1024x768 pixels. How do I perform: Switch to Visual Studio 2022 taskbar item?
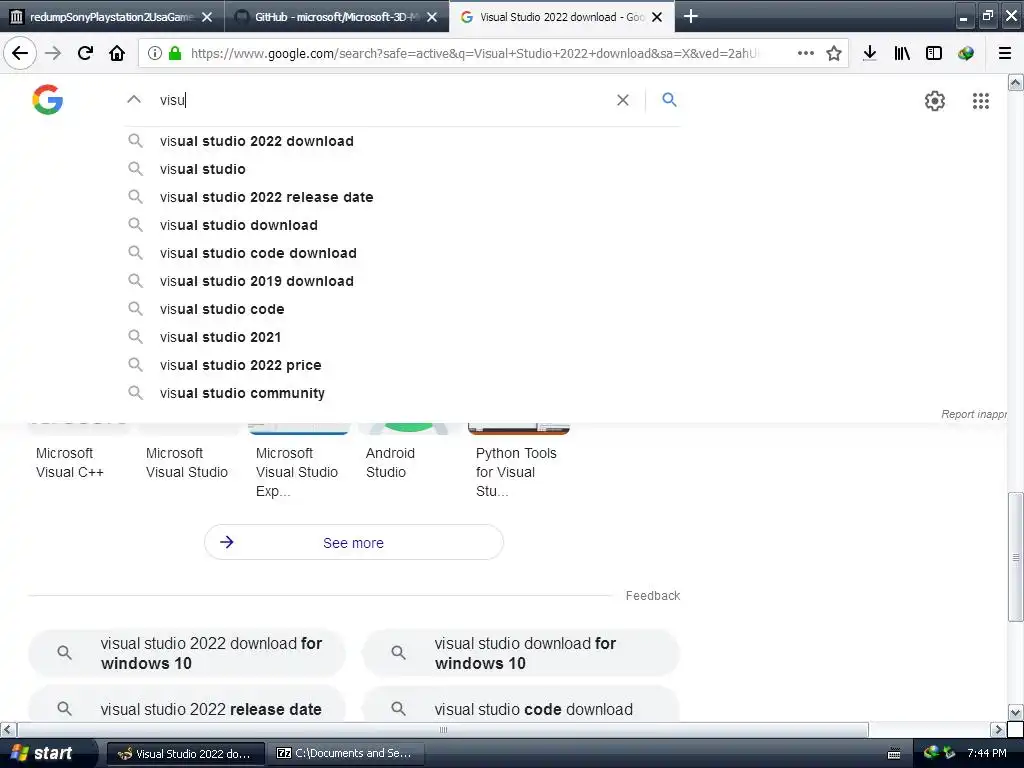pyautogui.click(x=185, y=754)
